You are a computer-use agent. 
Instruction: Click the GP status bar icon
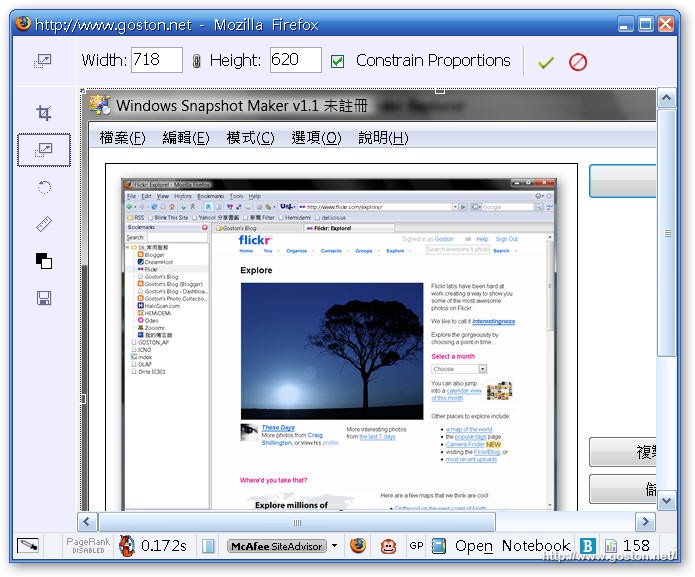[x=416, y=546]
